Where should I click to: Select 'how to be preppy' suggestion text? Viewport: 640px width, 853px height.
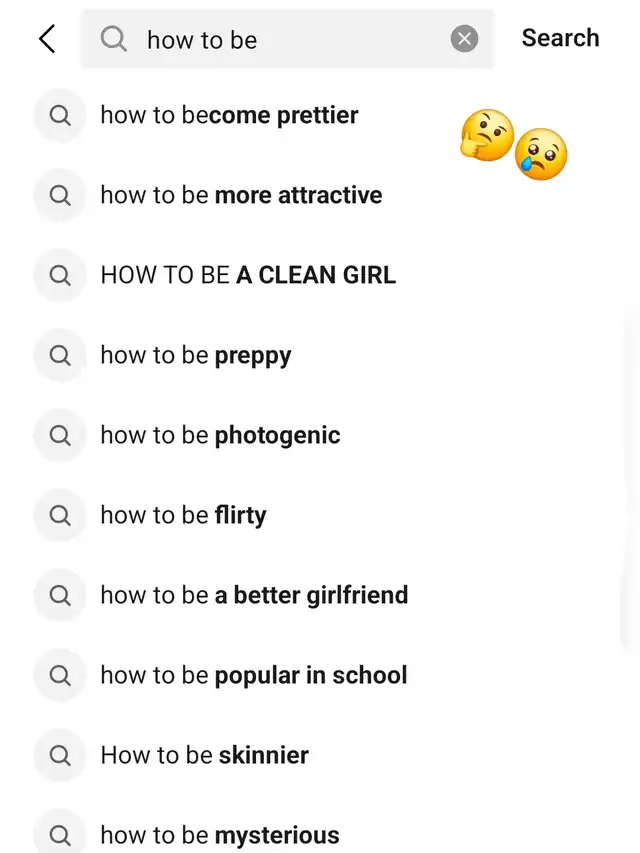[x=196, y=355]
